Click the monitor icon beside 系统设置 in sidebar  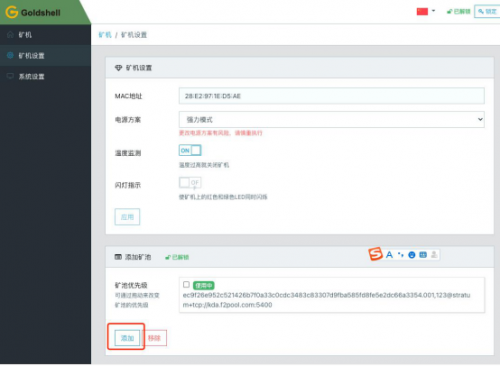click(10, 76)
